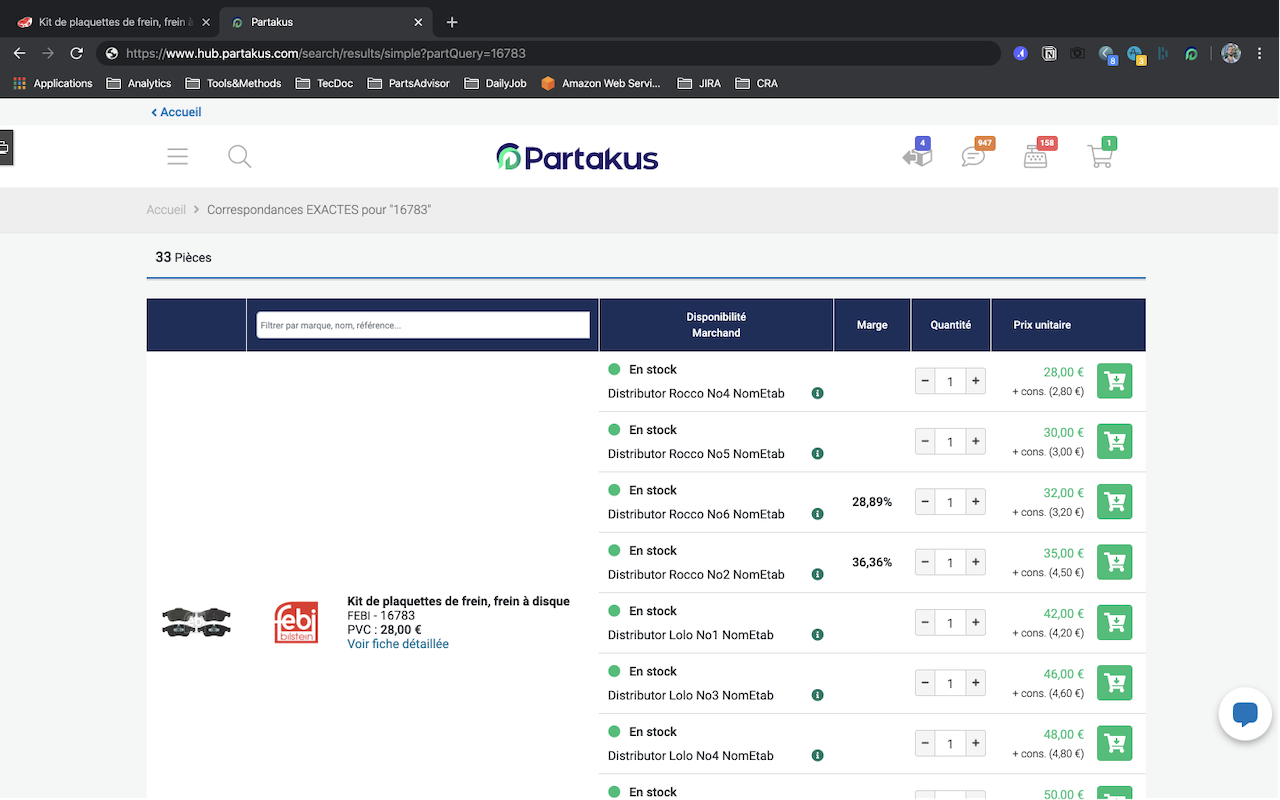Screen dimensions: 1280x800
Task: Add Distributor Rocco No4 offer to cart
Action: [1114, 381]
